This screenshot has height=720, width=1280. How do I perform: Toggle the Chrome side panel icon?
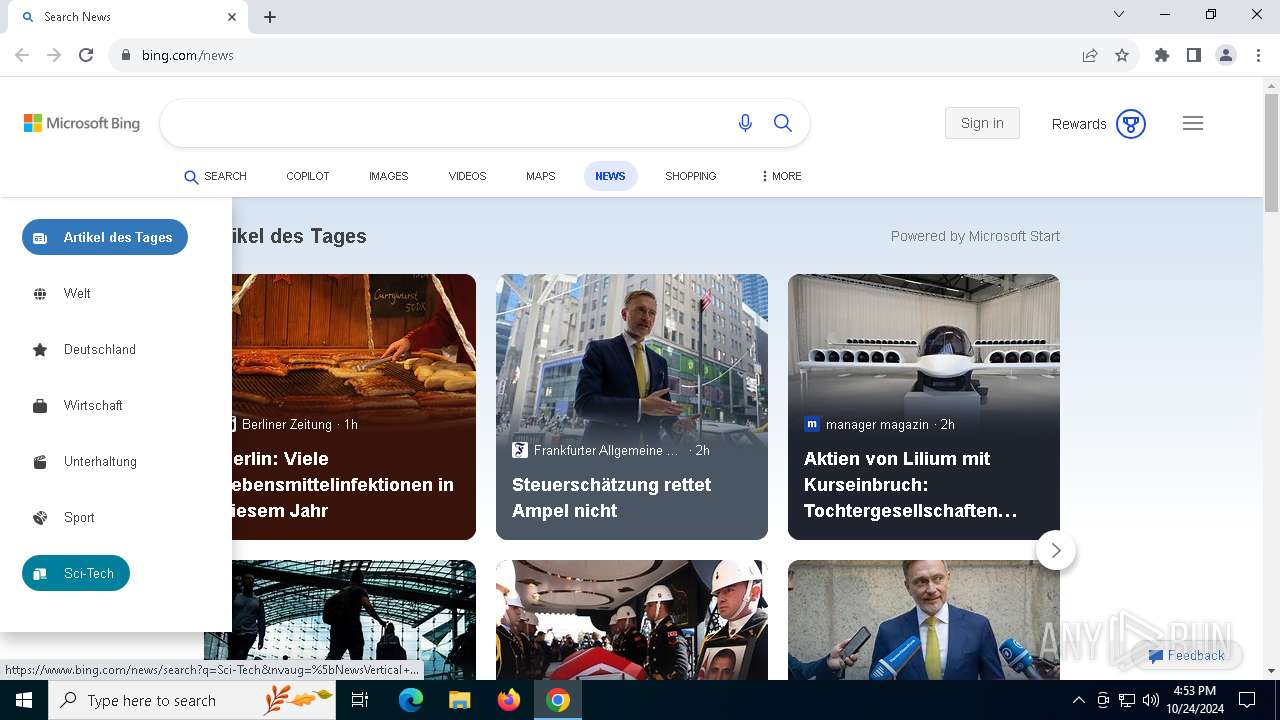coord(1194,55)
